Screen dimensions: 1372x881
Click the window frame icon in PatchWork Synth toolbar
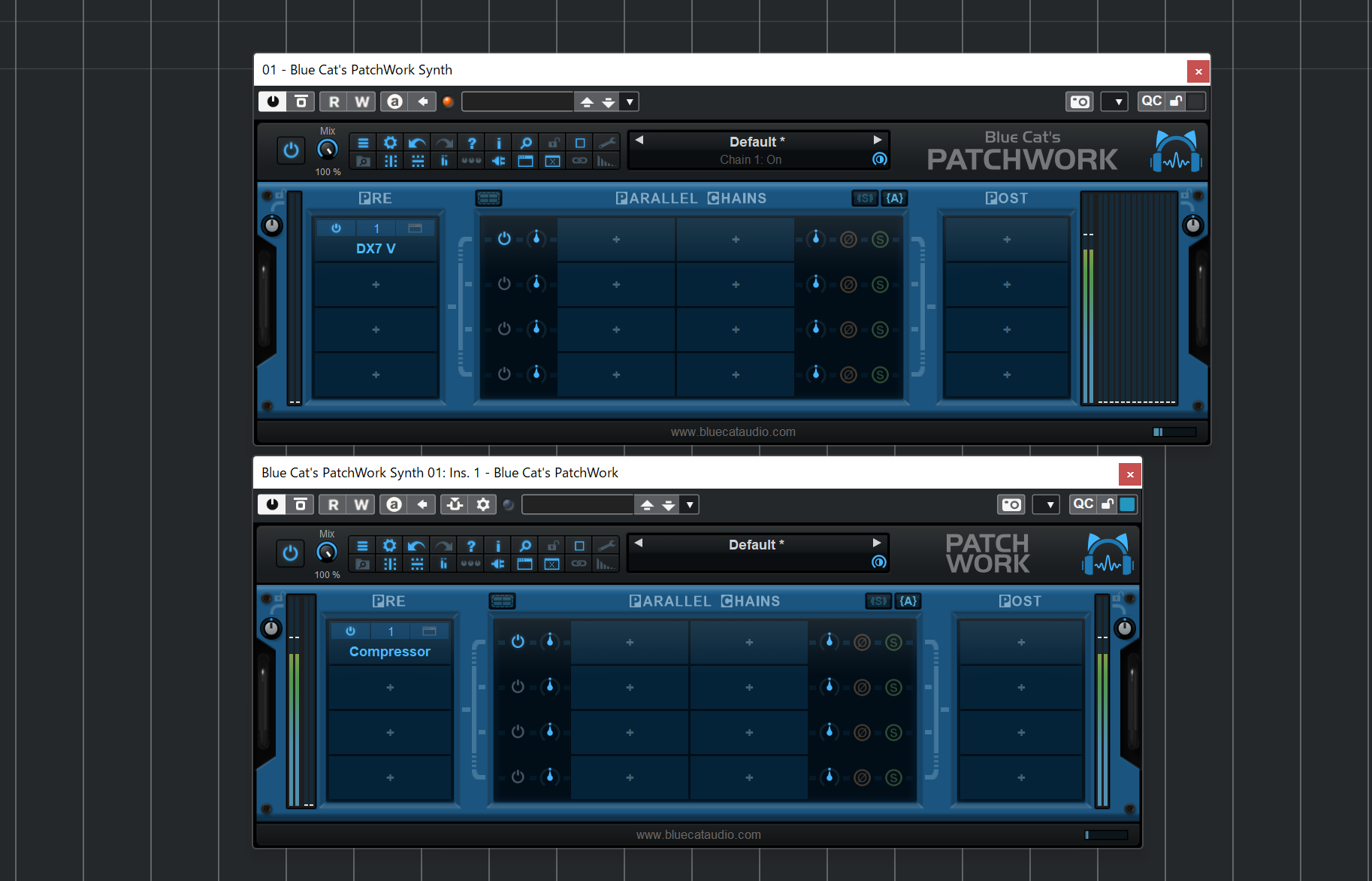click(526, 161)
